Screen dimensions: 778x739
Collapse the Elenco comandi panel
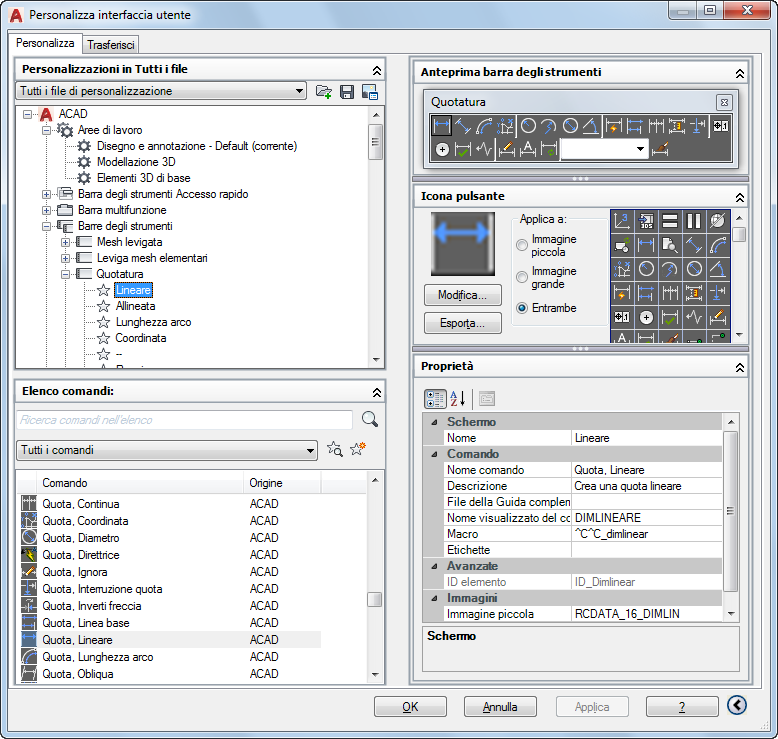click(377, 393)
